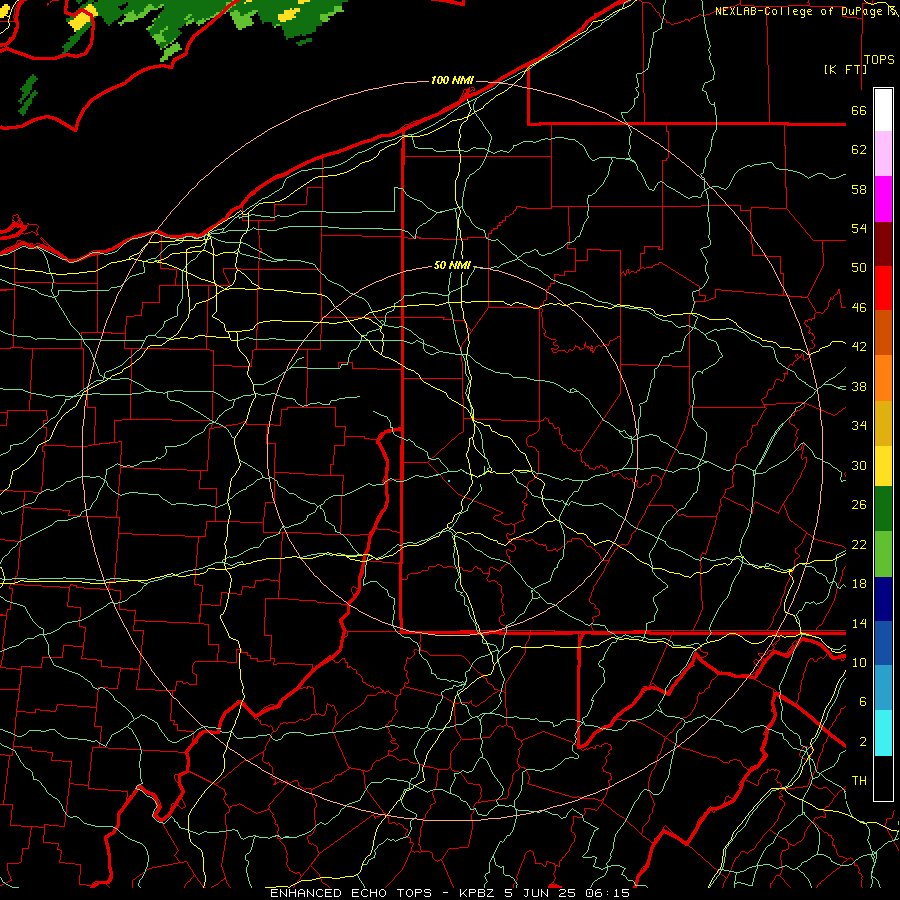Click the 5 JUN 25 date stamp

pos(542,893)
